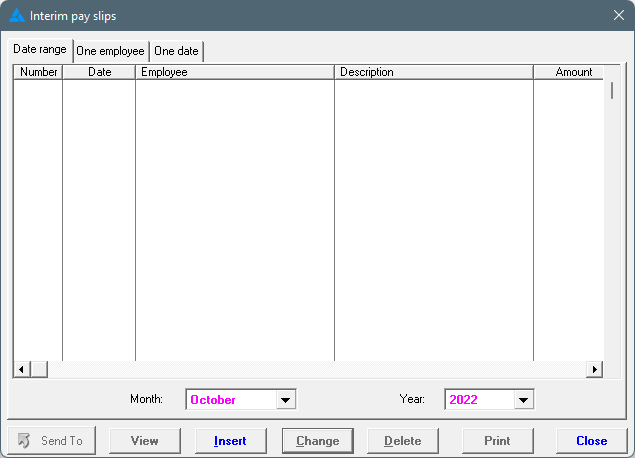Click the Amount column header
The image size is (635, 458).
(569, 72)
